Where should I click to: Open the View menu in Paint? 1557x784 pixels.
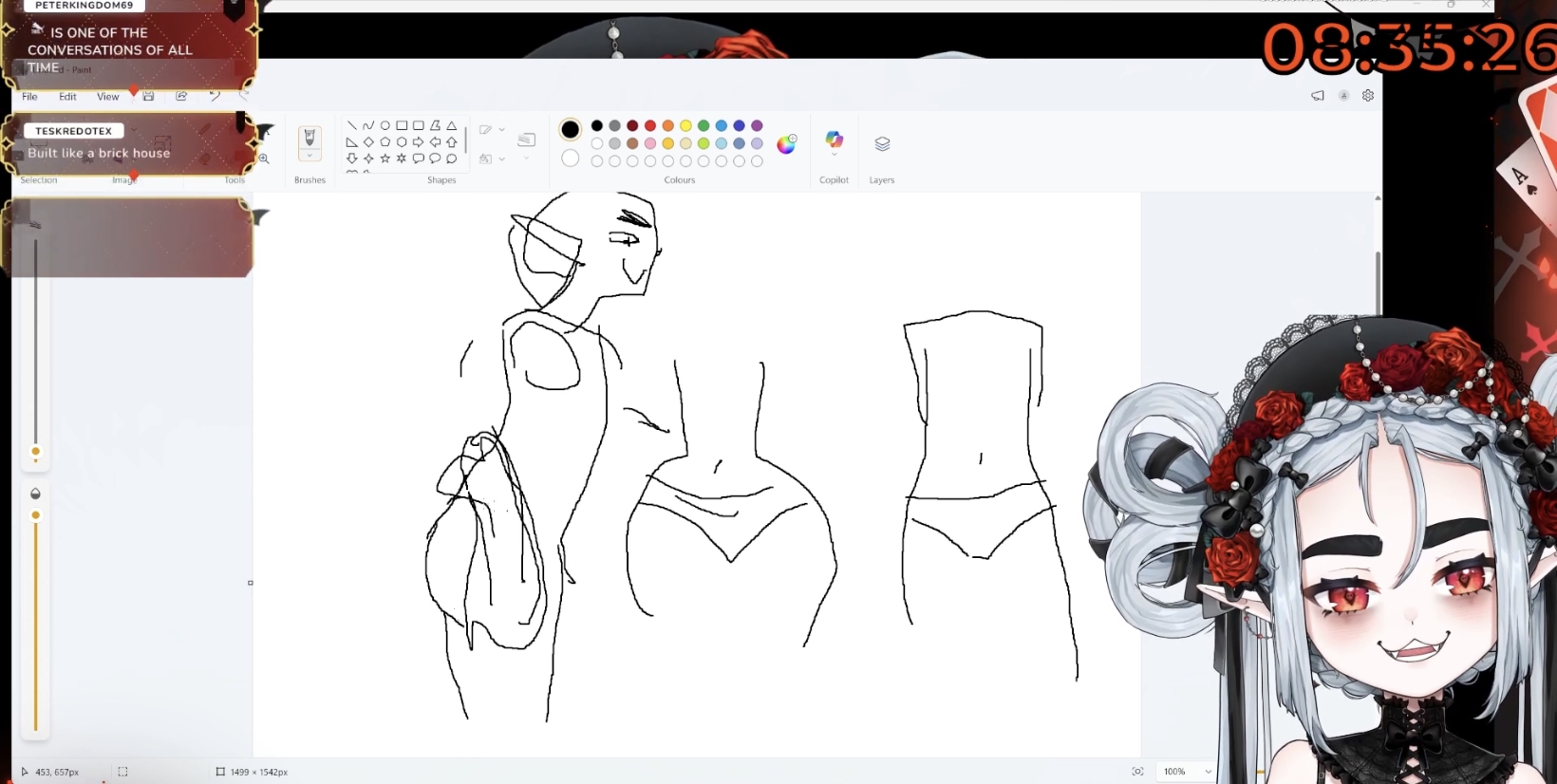pos(108,97)
